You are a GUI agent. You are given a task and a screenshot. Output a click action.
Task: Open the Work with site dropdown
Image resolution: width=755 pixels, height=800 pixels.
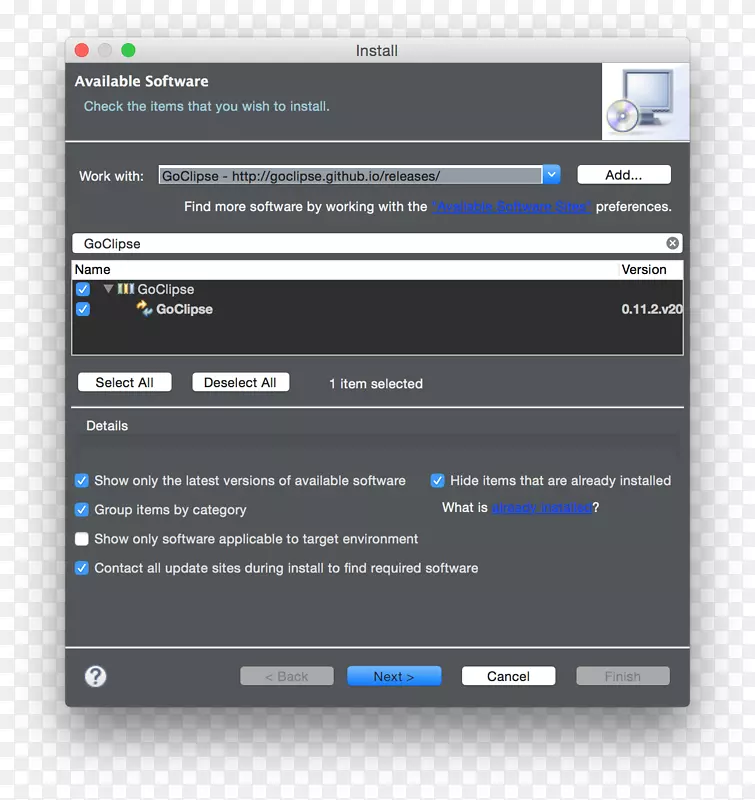pyautogui.click(x=552, y=175)
